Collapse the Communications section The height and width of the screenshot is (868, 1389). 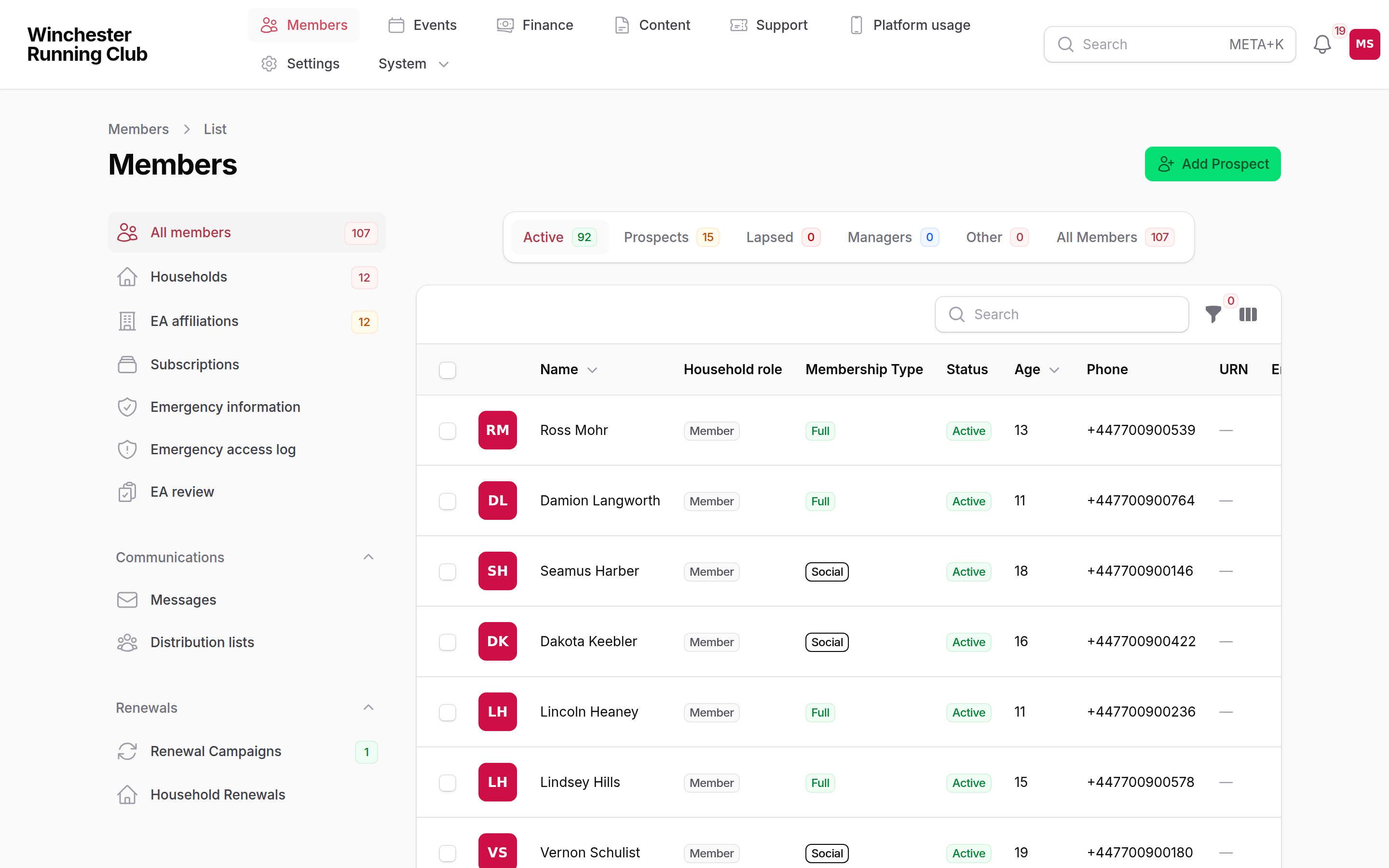(x=368, y=557)
